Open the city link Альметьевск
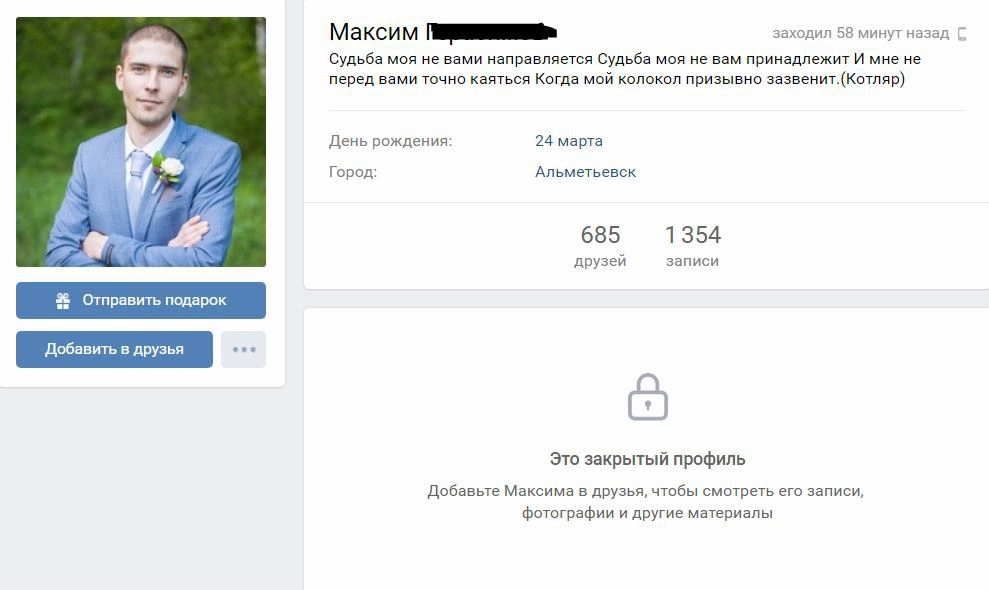 tap(585, 172)
